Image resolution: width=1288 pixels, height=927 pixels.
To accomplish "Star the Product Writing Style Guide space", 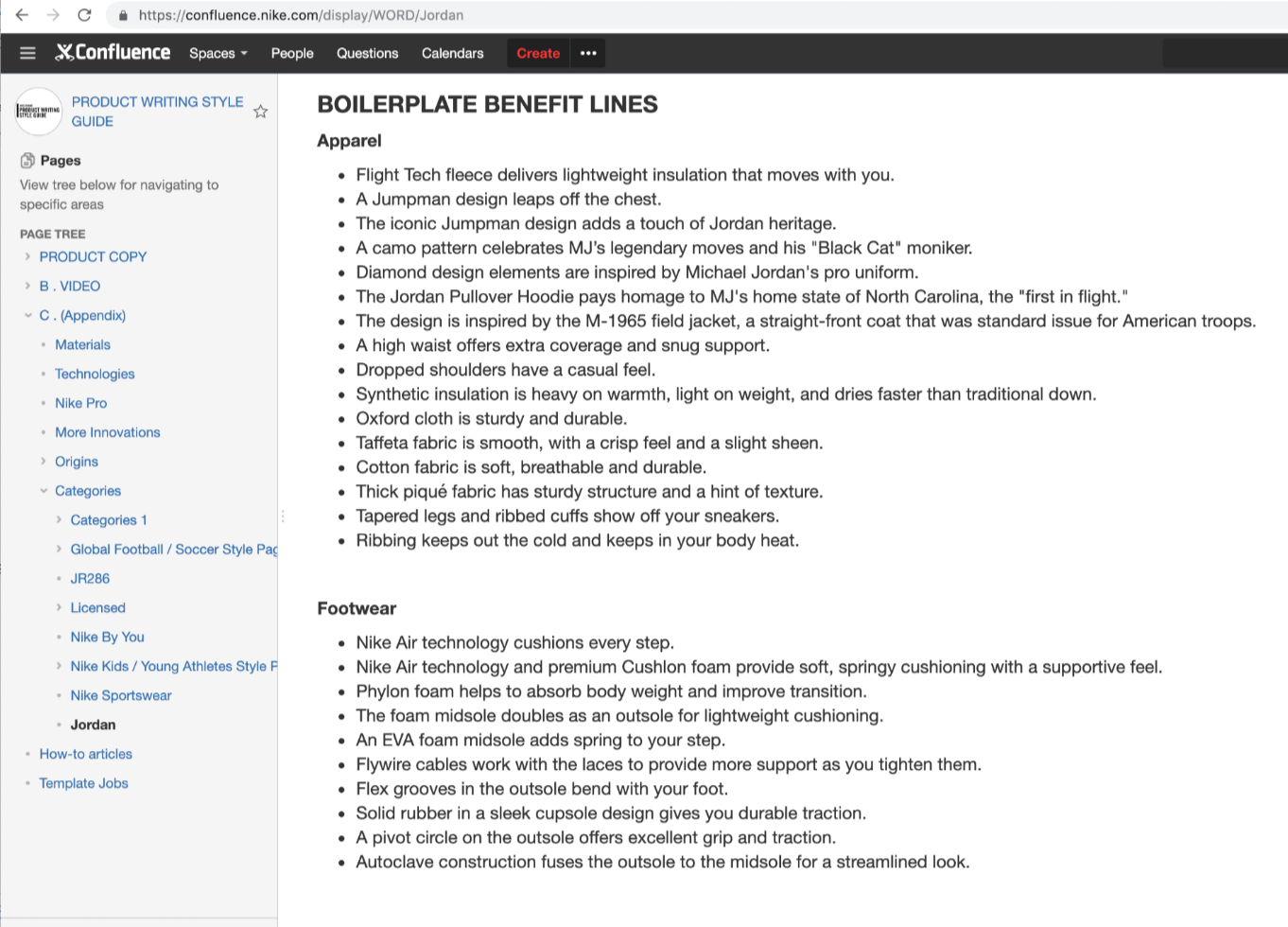I will coord(261,112).
